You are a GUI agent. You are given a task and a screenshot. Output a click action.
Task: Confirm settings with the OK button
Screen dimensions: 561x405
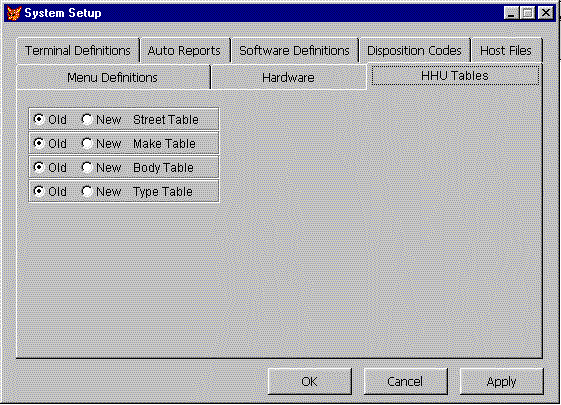pyautogui.click(x=309, y=381)
